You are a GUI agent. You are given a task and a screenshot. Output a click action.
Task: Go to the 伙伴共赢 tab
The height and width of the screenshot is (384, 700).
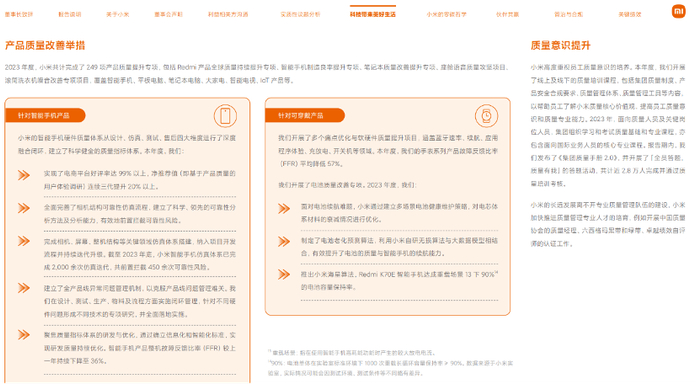coord(508,14)
